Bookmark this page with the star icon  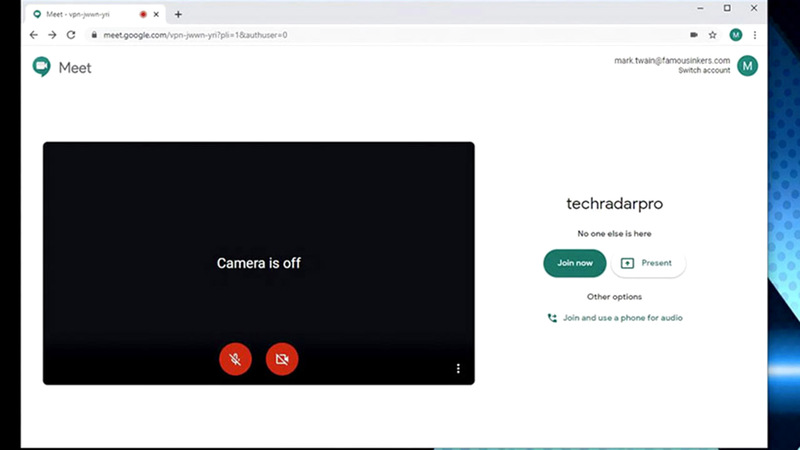click(713, 35)
